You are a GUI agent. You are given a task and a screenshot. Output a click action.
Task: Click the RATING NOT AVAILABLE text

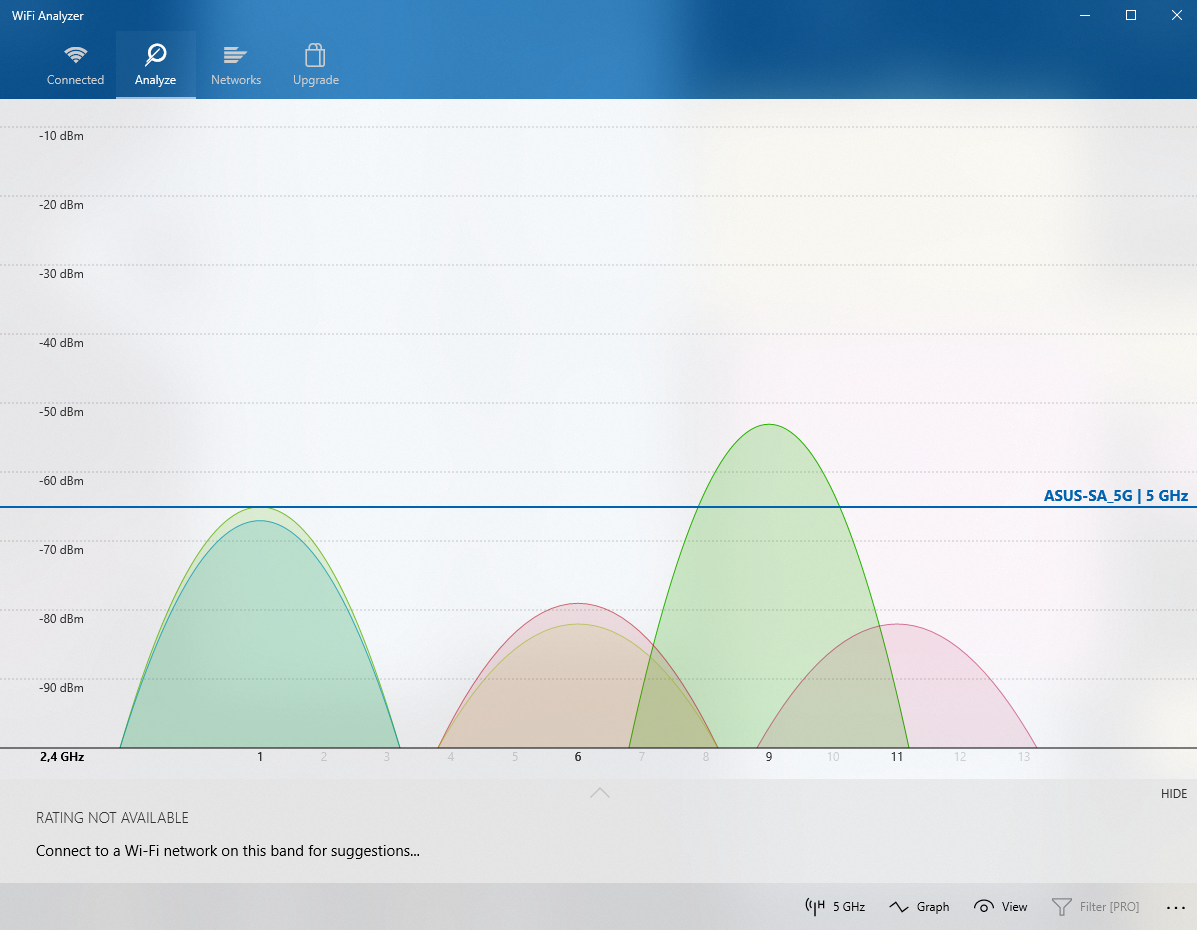112,818
